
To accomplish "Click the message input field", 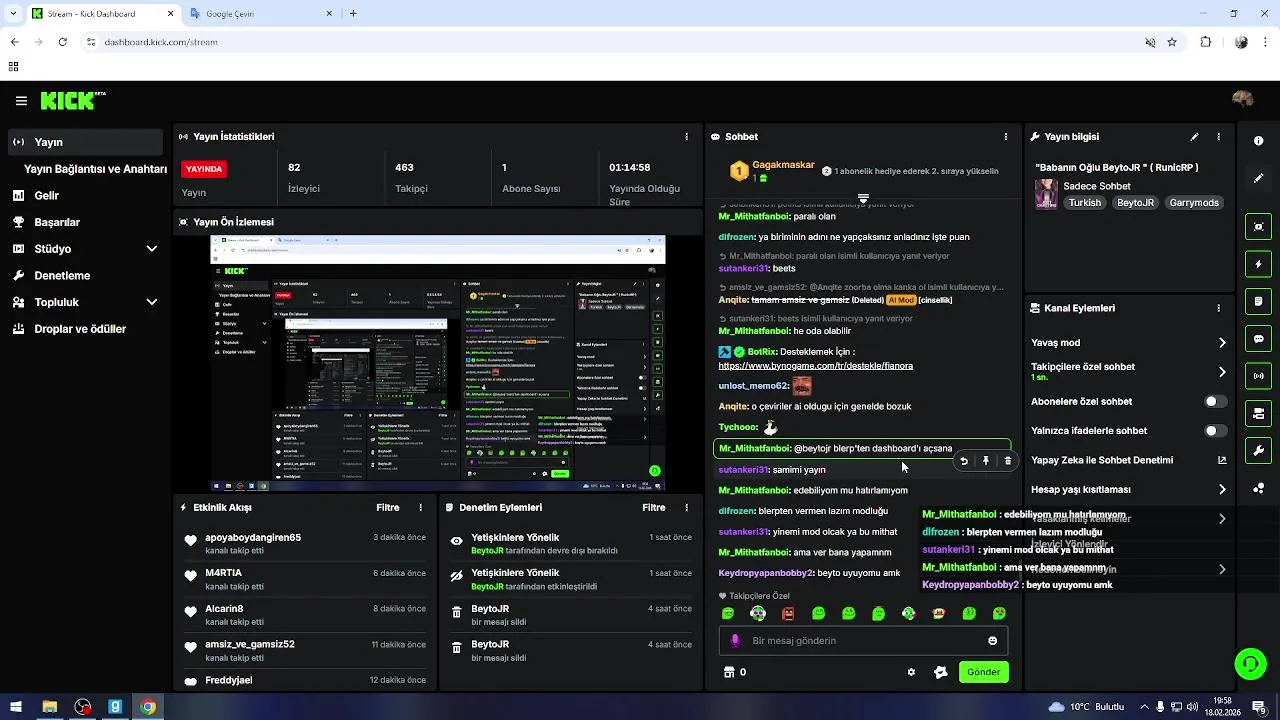I will coord(863,641).
